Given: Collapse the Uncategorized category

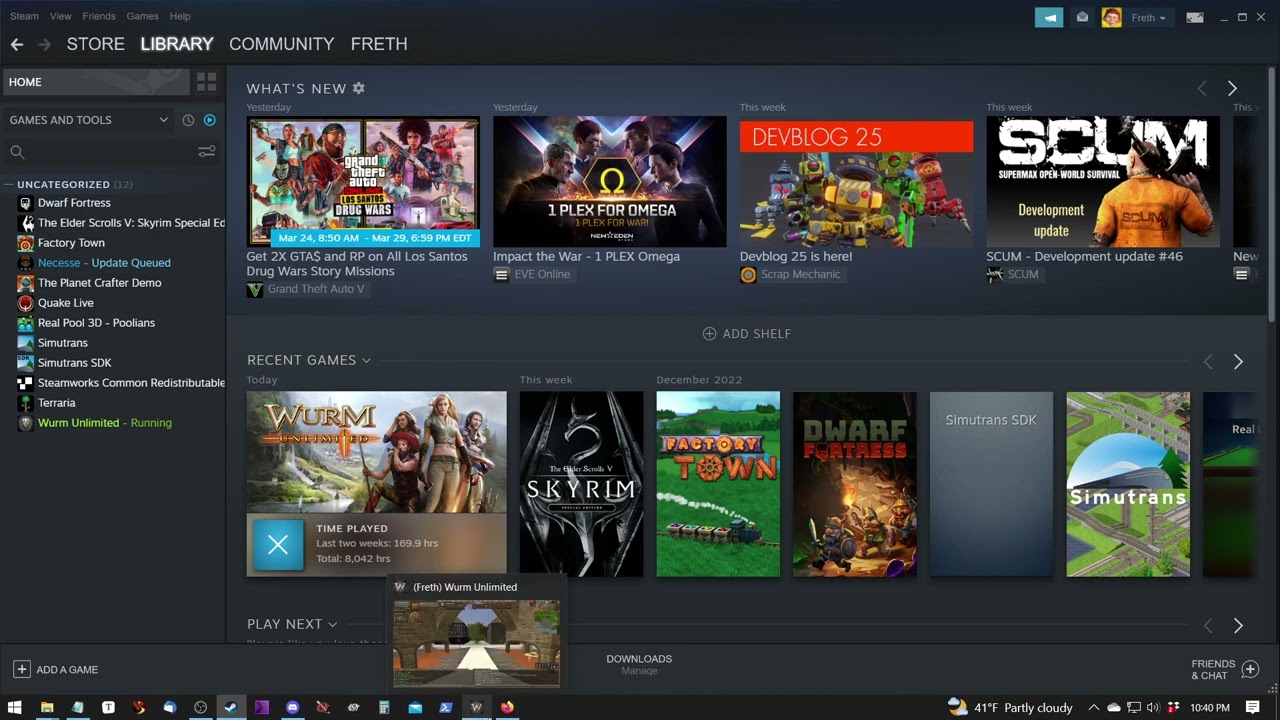Looking at the screenshot, I should [8, 184].
